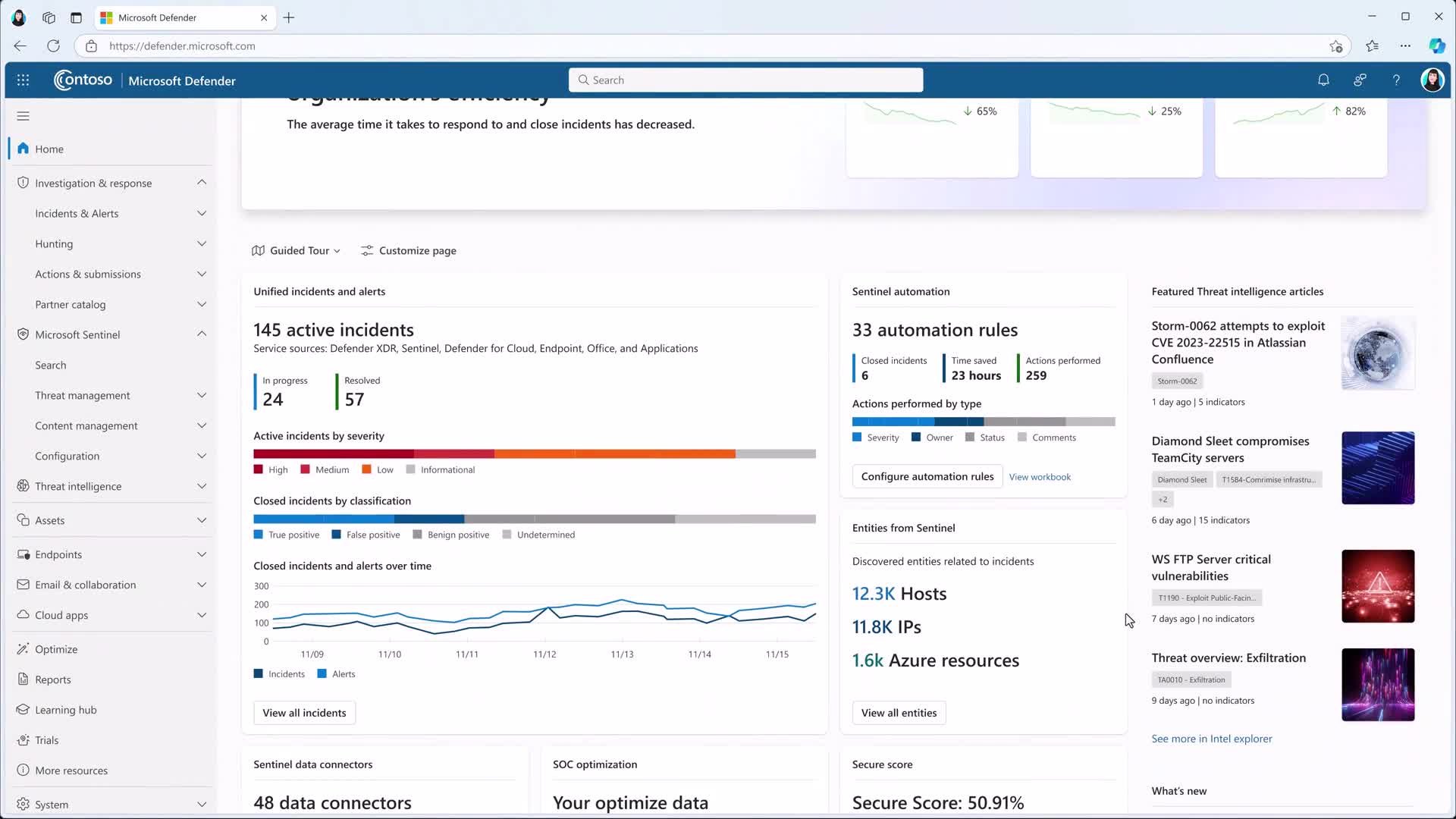Collapse the navigation hamburger menu
This screenshot has height=819, width=1456.
(x=23, y=116)
